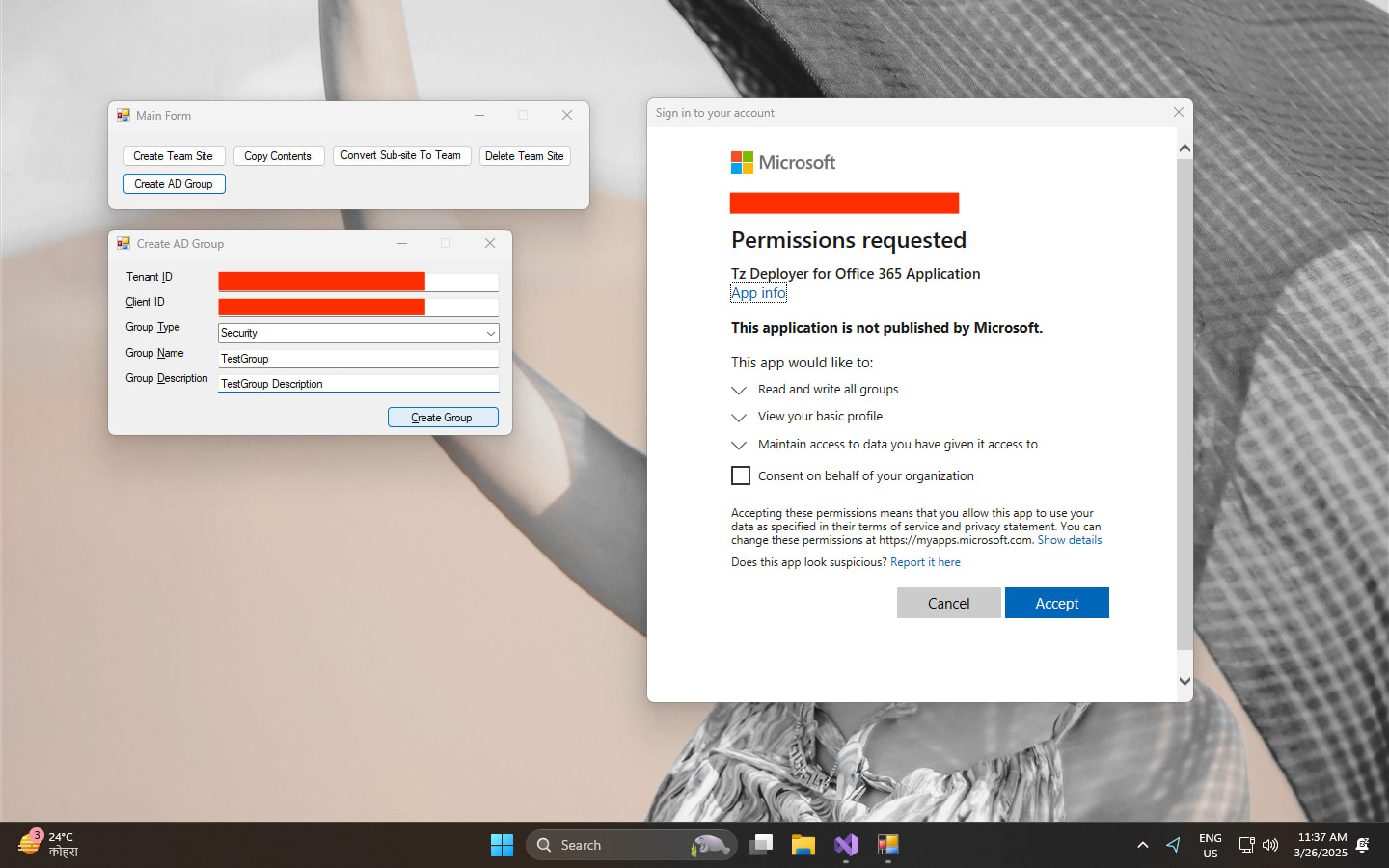This screenshot has height=868, width=1389.
Task: Click Tz Deployer for Office 365 Application text
Action: click(856, 274)
